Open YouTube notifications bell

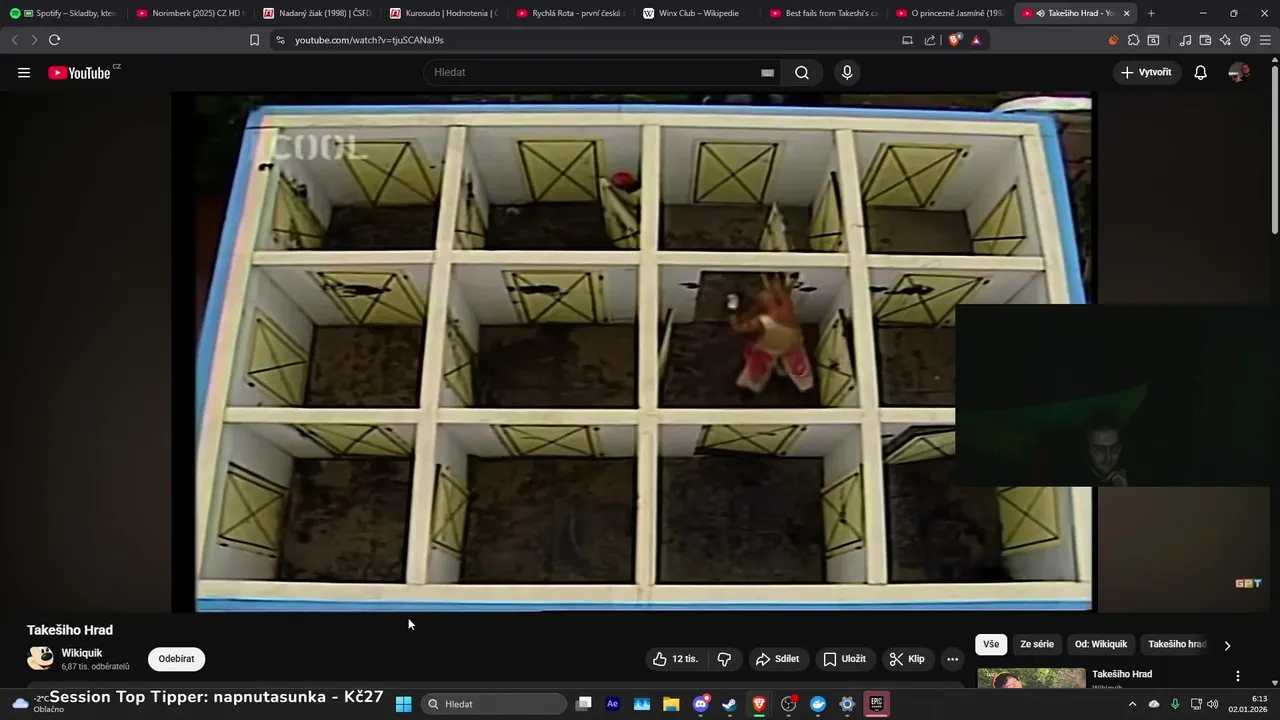click(x=1200, y=72)
